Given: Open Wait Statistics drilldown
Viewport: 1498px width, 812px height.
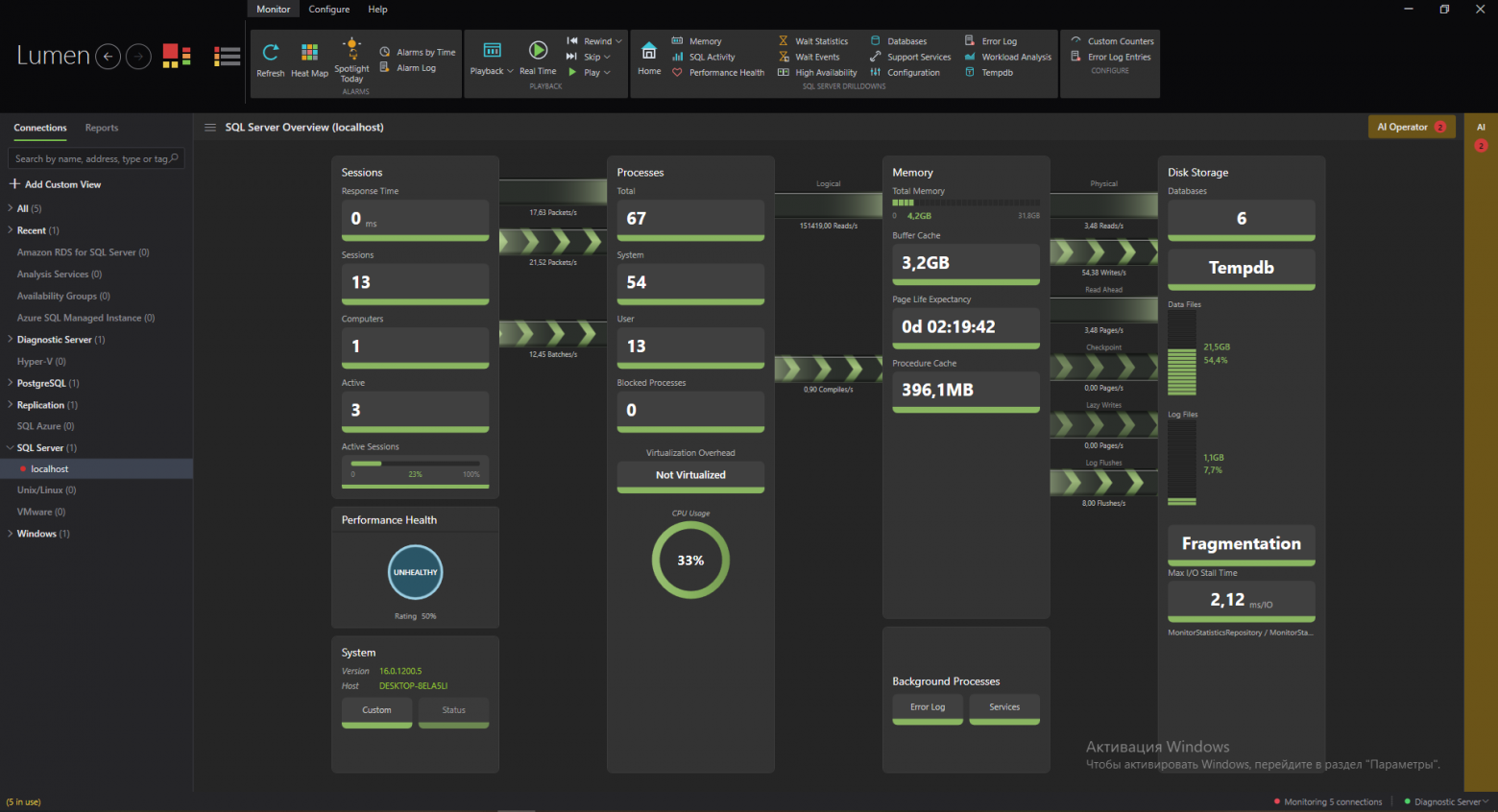Looking at the screenshot, I should [813, 41].
